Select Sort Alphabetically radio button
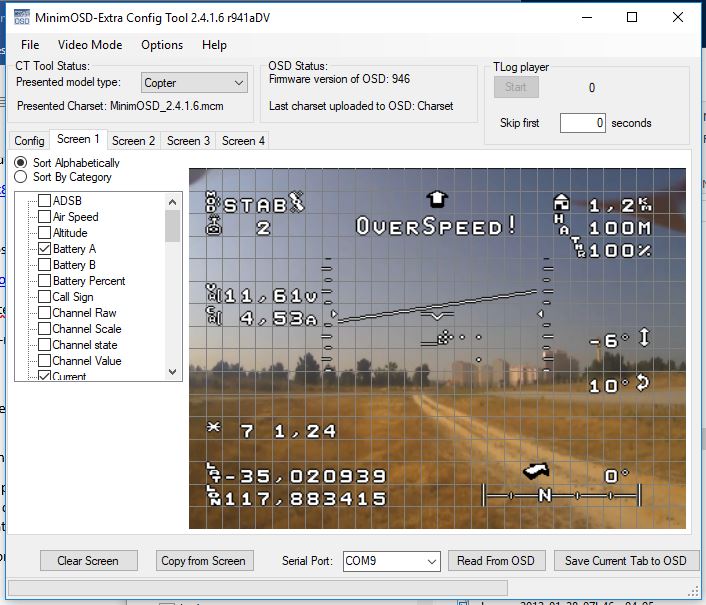 click(21, 162)
